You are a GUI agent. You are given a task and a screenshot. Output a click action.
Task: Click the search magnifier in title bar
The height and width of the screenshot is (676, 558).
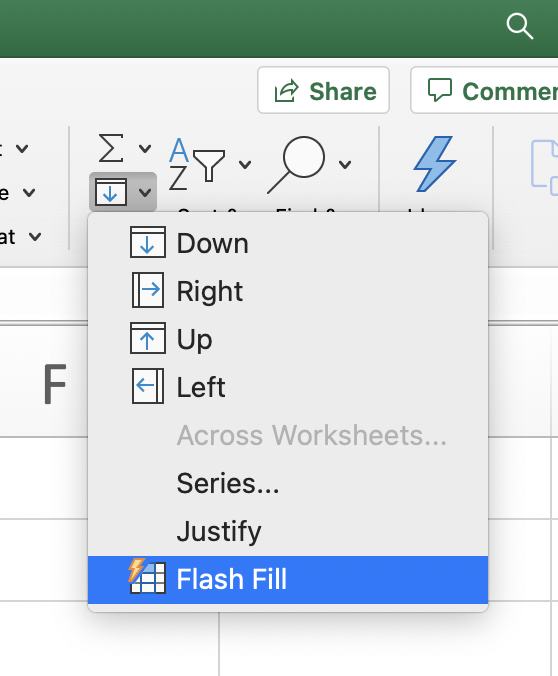(520, 27)
